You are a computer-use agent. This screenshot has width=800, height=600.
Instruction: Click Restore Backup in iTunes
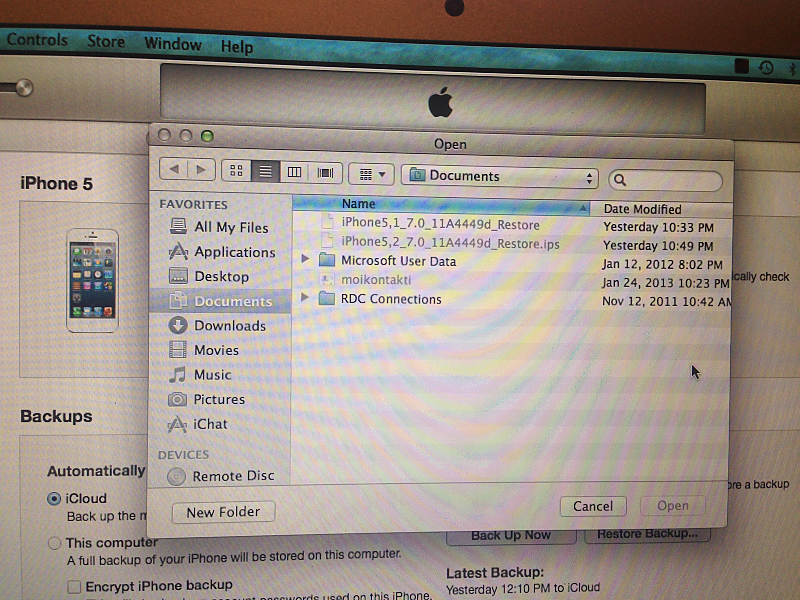point(647,534)
